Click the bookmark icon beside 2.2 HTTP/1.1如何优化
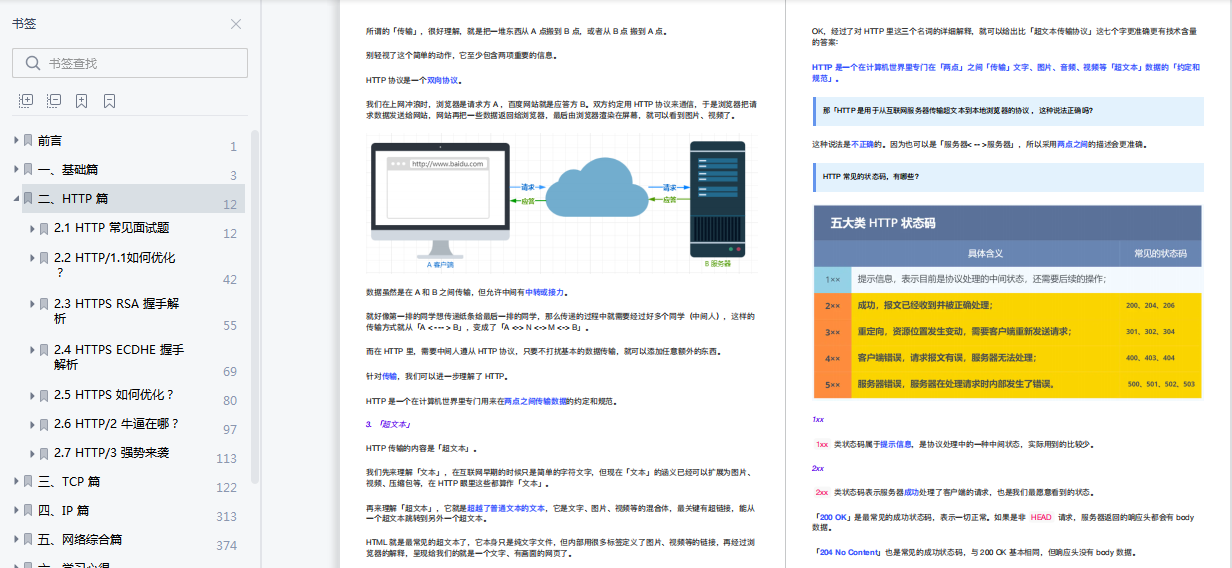The height and width of the screenshot is (568, 1232). point(44,258)
